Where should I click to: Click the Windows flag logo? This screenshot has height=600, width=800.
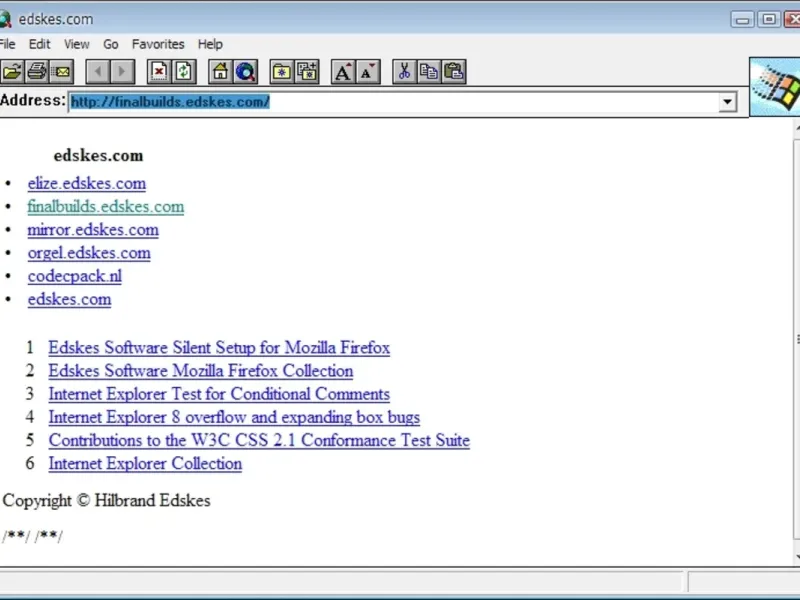click(x=775, y=87)
